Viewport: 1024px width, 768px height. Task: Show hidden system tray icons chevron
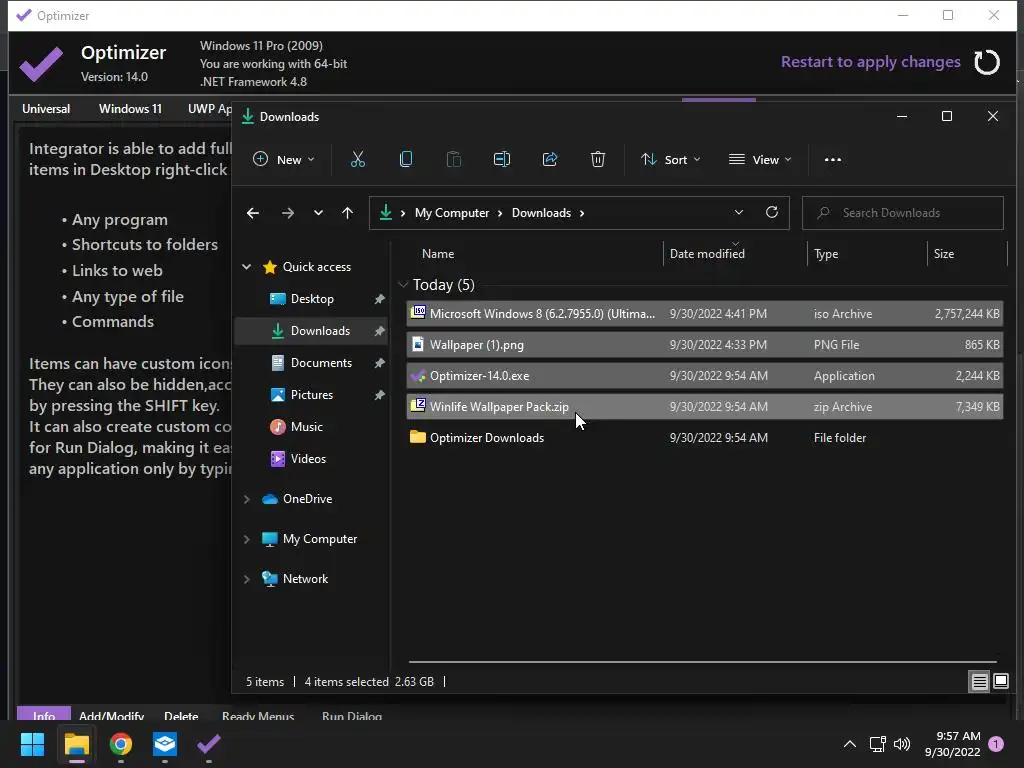(x=850, y=744)
